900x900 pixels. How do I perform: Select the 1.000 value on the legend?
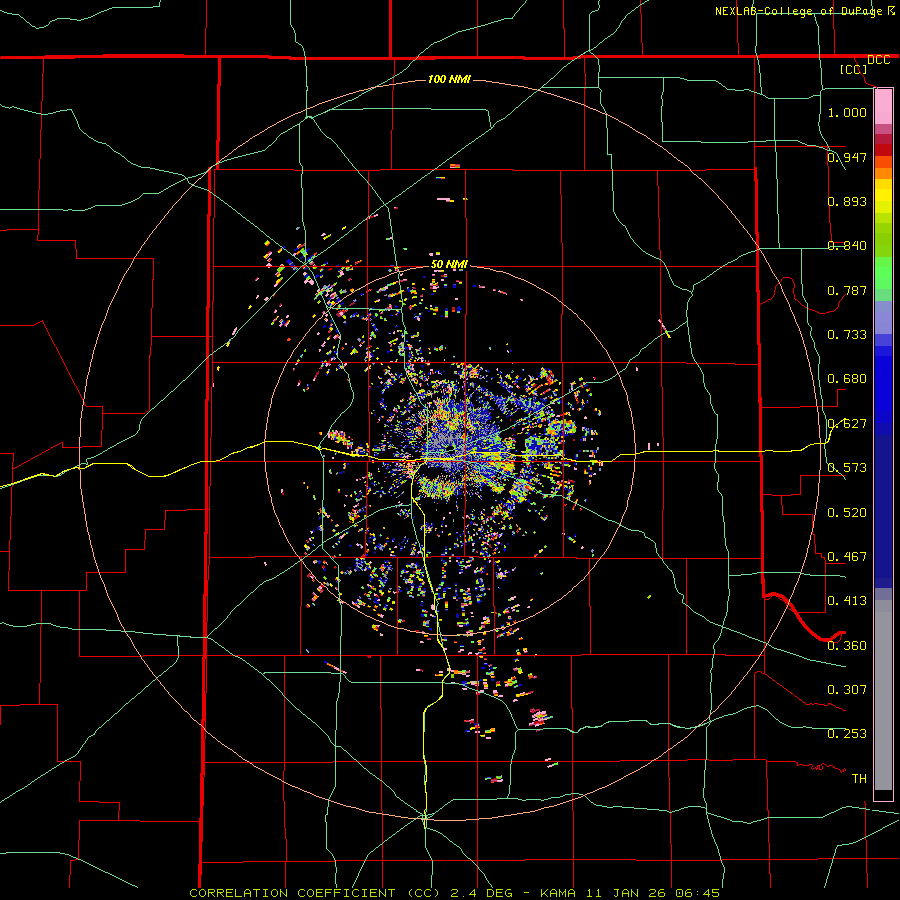click(x=847, y=112)
